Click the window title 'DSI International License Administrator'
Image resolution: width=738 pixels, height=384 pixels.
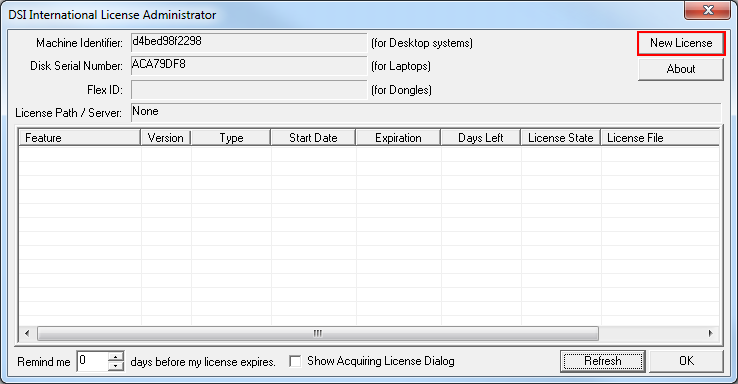coord(112,15)
